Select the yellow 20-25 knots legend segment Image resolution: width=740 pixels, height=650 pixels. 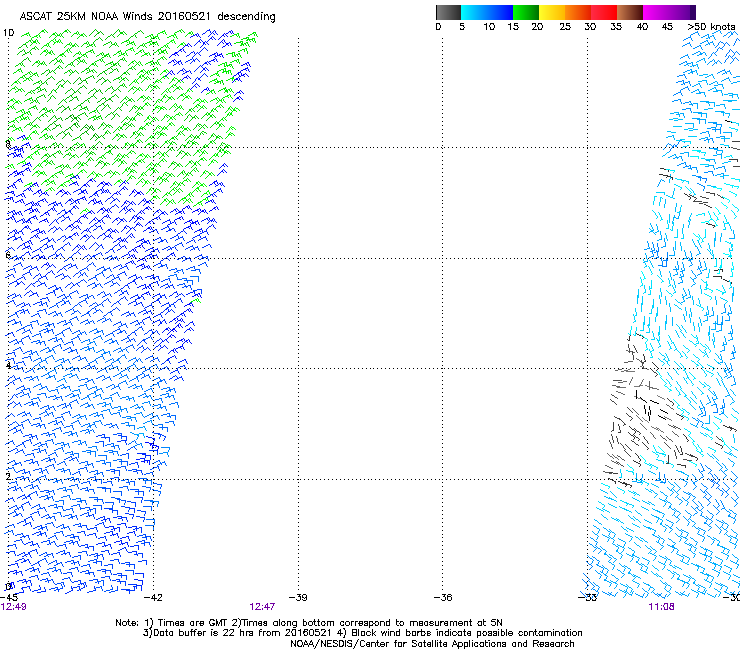552,12
